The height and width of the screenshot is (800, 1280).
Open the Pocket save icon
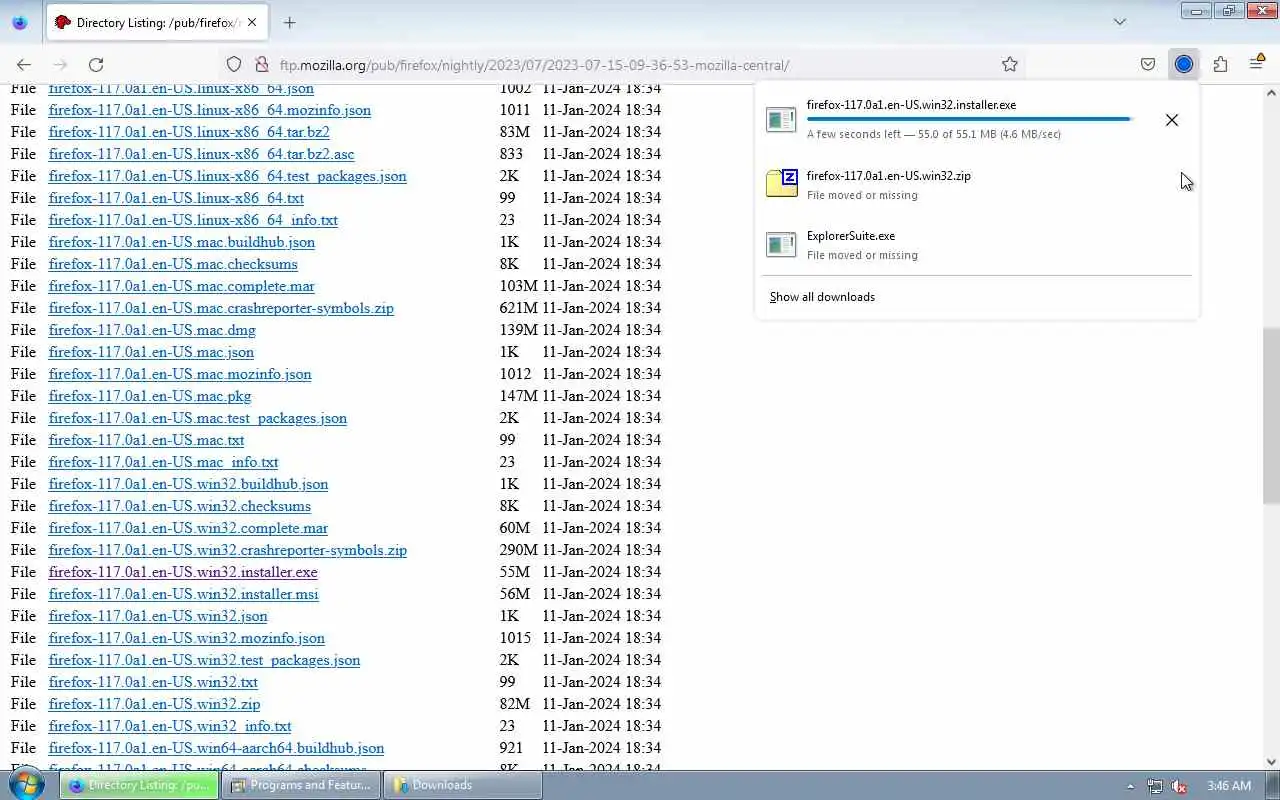click(1148, 65)
